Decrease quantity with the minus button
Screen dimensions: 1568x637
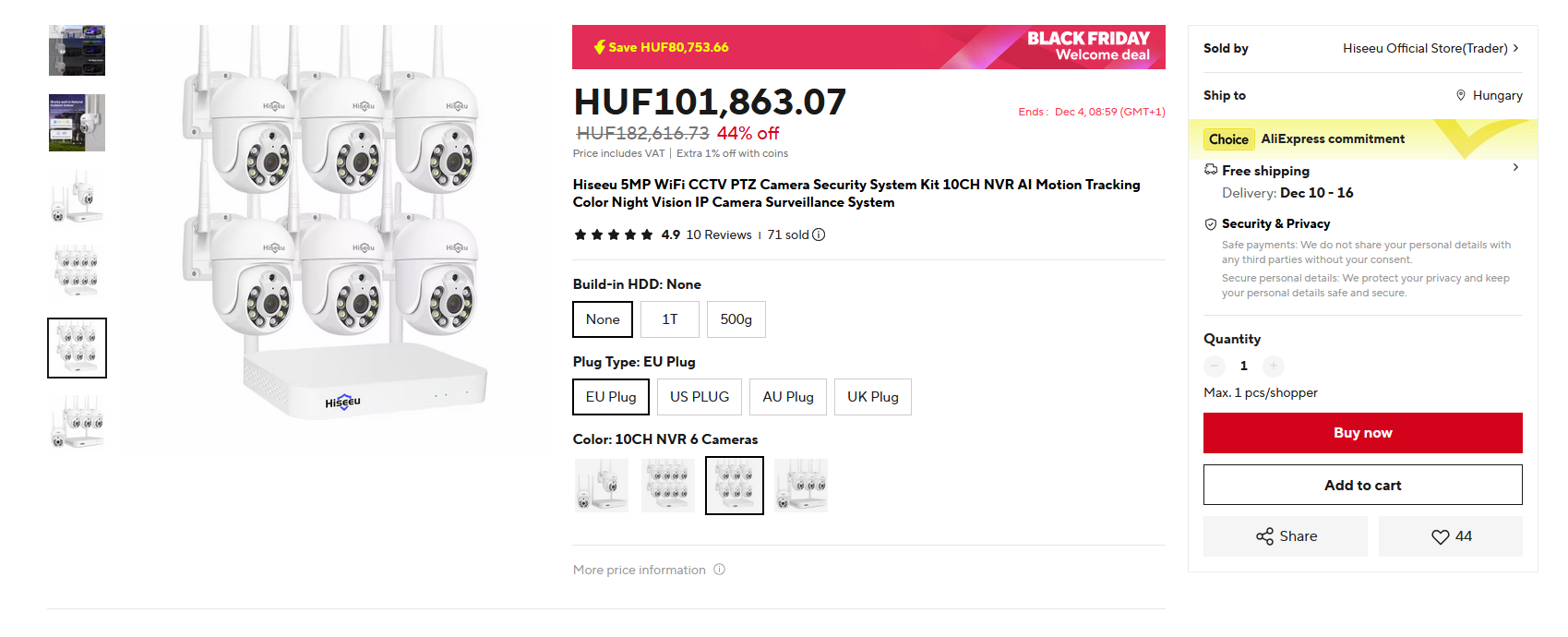coord(1215,366)
